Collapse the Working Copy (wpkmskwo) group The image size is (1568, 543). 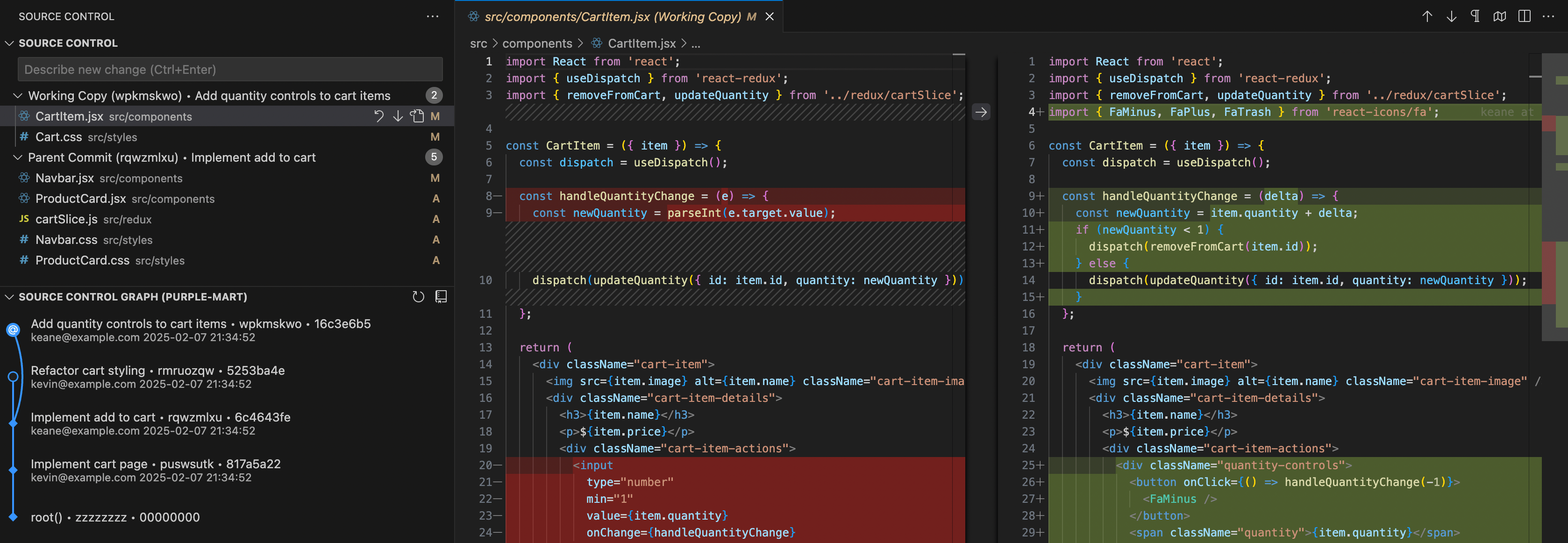[18, 96]
